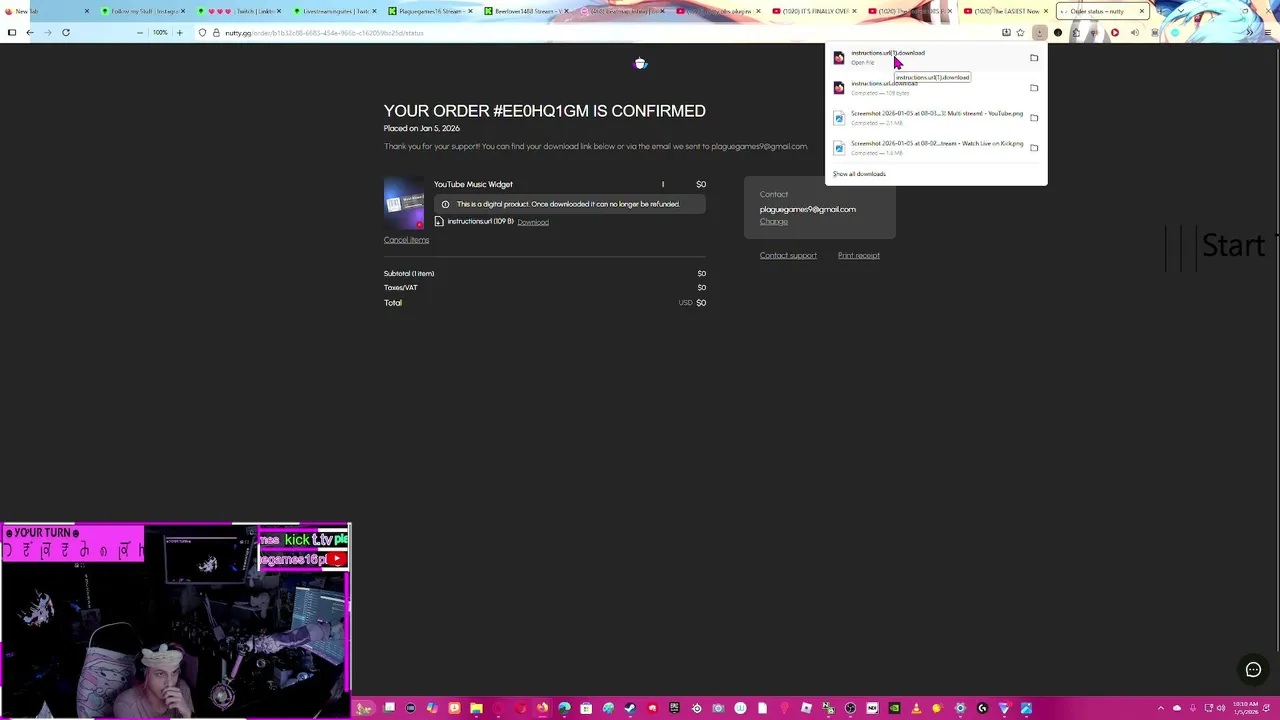Open the volume control in the system tray
This screenshot has width=1280, height=720.
pyautogui.click(x=1221, y=709)
